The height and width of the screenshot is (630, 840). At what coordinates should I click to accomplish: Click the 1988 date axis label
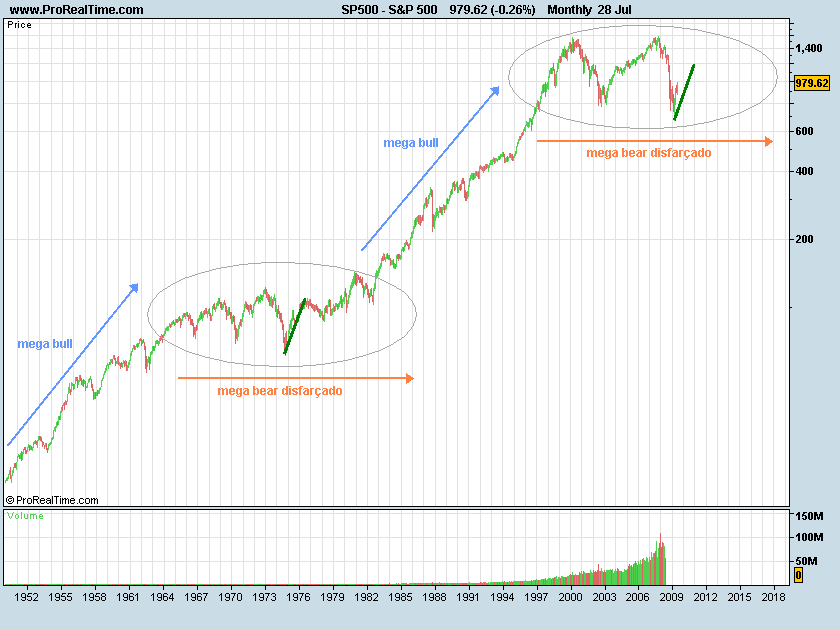point(434,597)
